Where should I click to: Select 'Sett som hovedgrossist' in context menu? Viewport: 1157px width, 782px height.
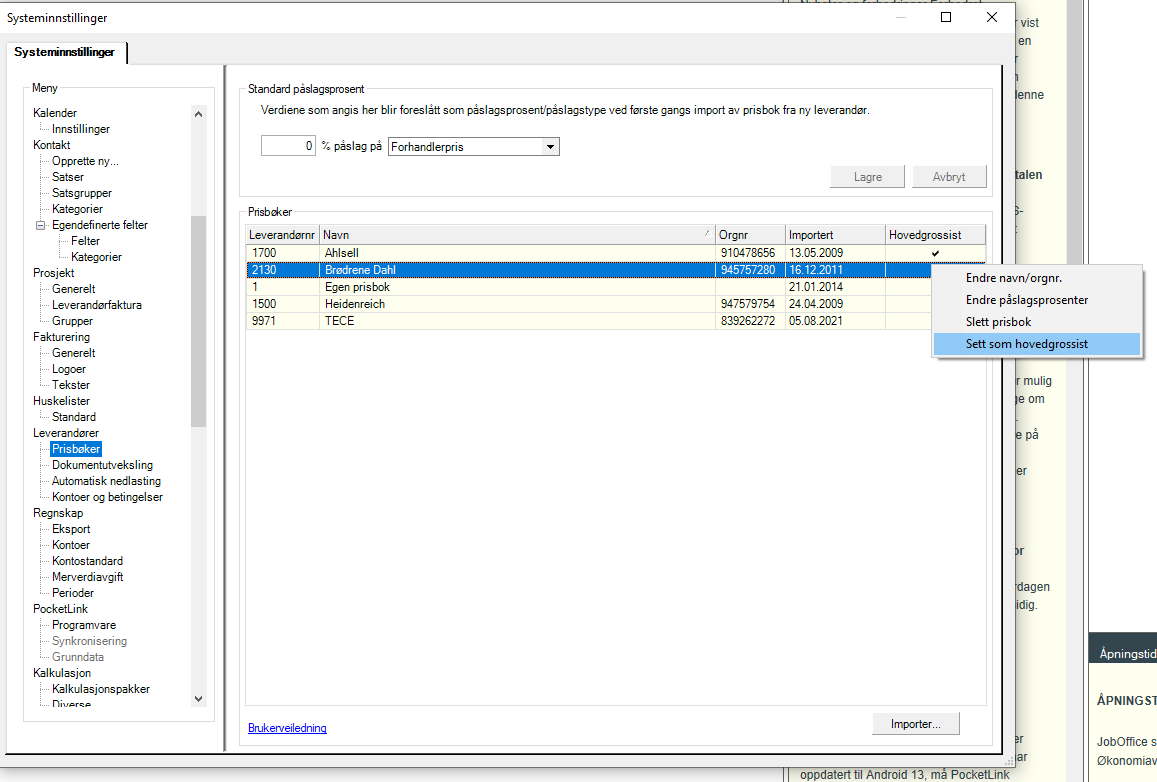(x=1026, y=344)
